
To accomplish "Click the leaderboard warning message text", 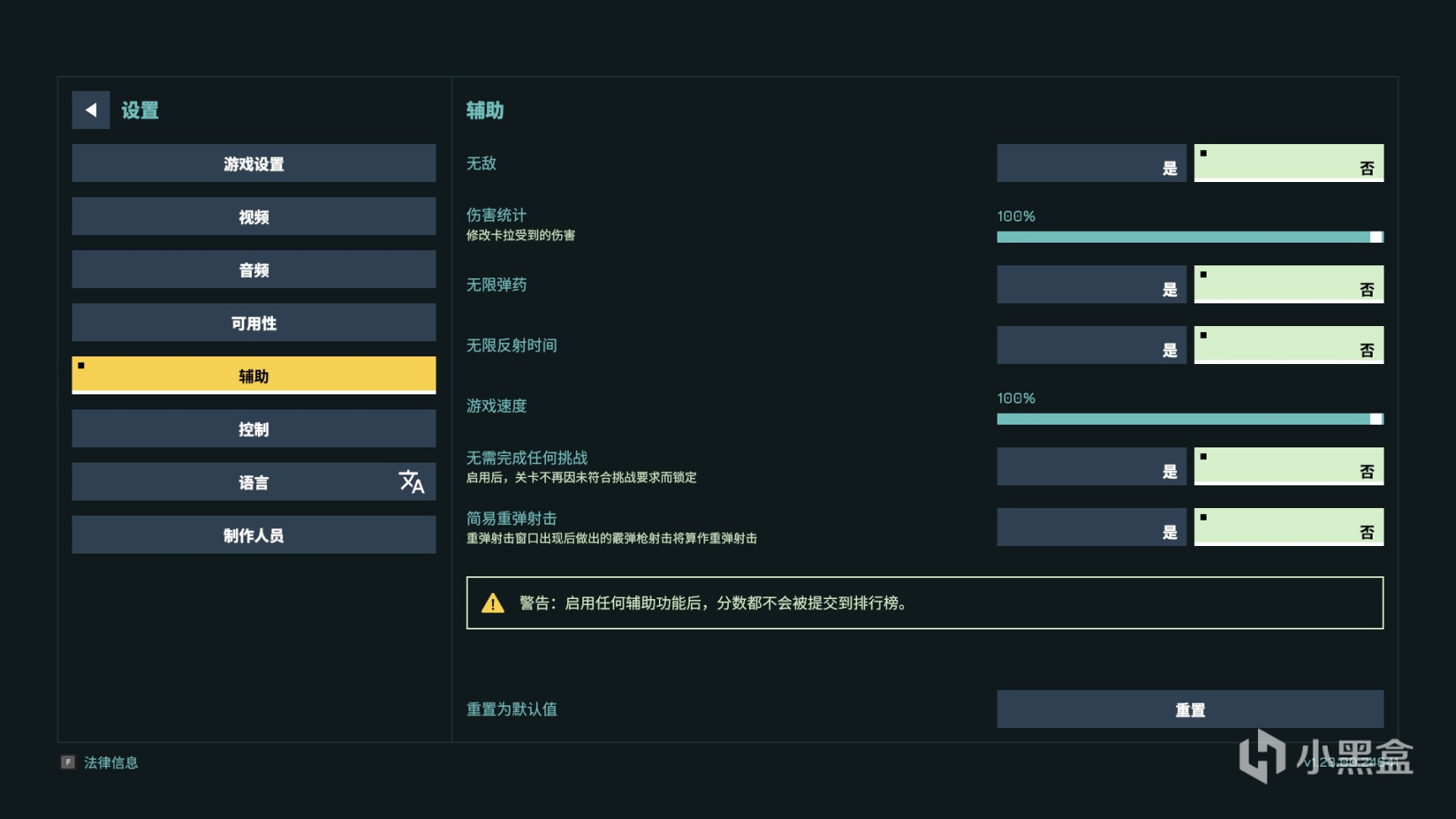I will tap(713, 603).
